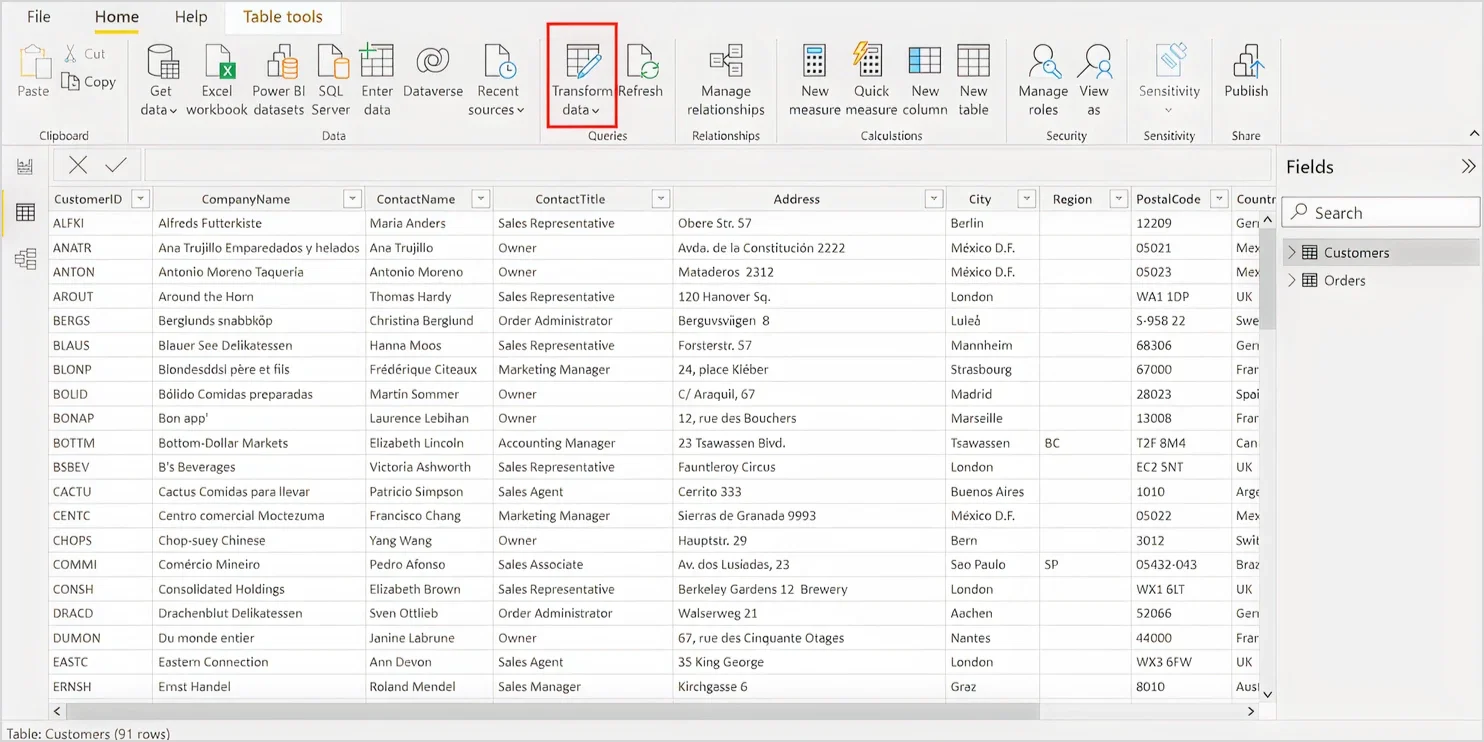
Task: Open Manage roles
Action: [1043, 80]
